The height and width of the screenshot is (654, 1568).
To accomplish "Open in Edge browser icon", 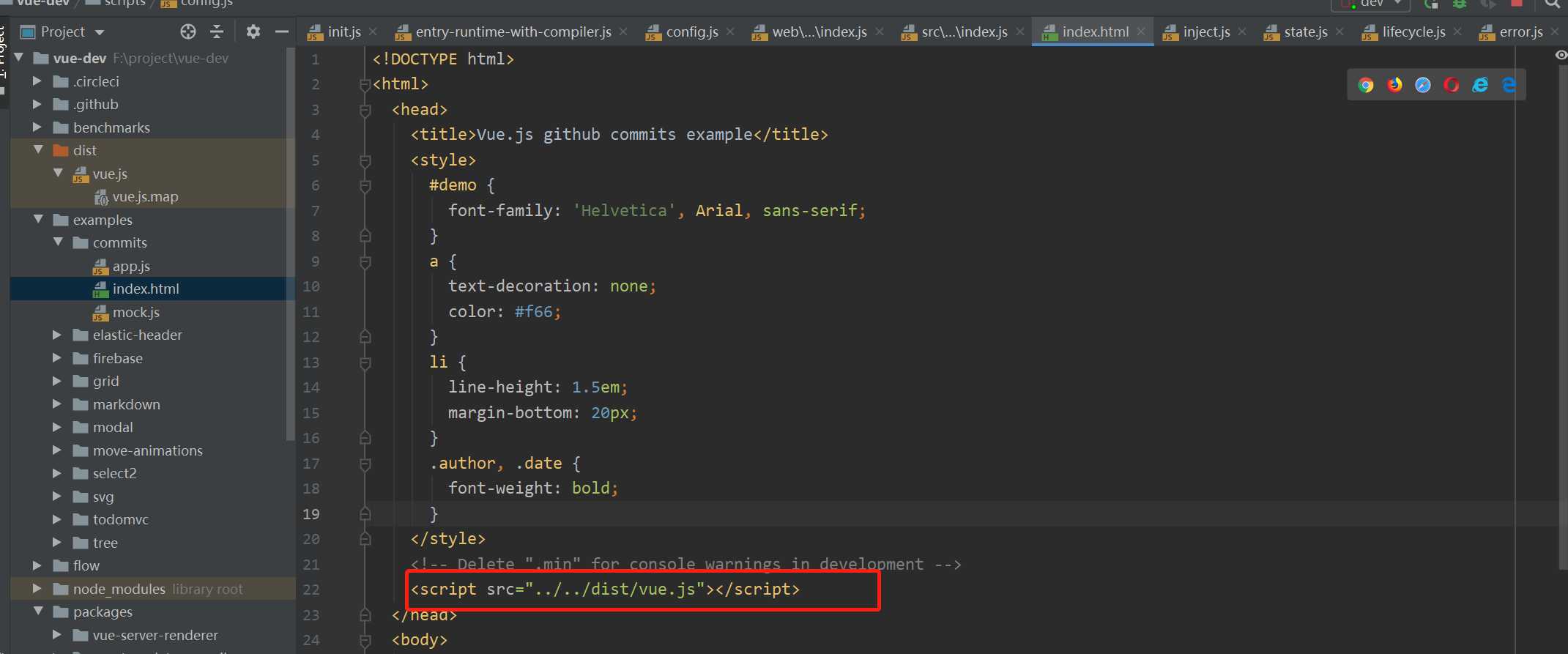I will 1509,85.
